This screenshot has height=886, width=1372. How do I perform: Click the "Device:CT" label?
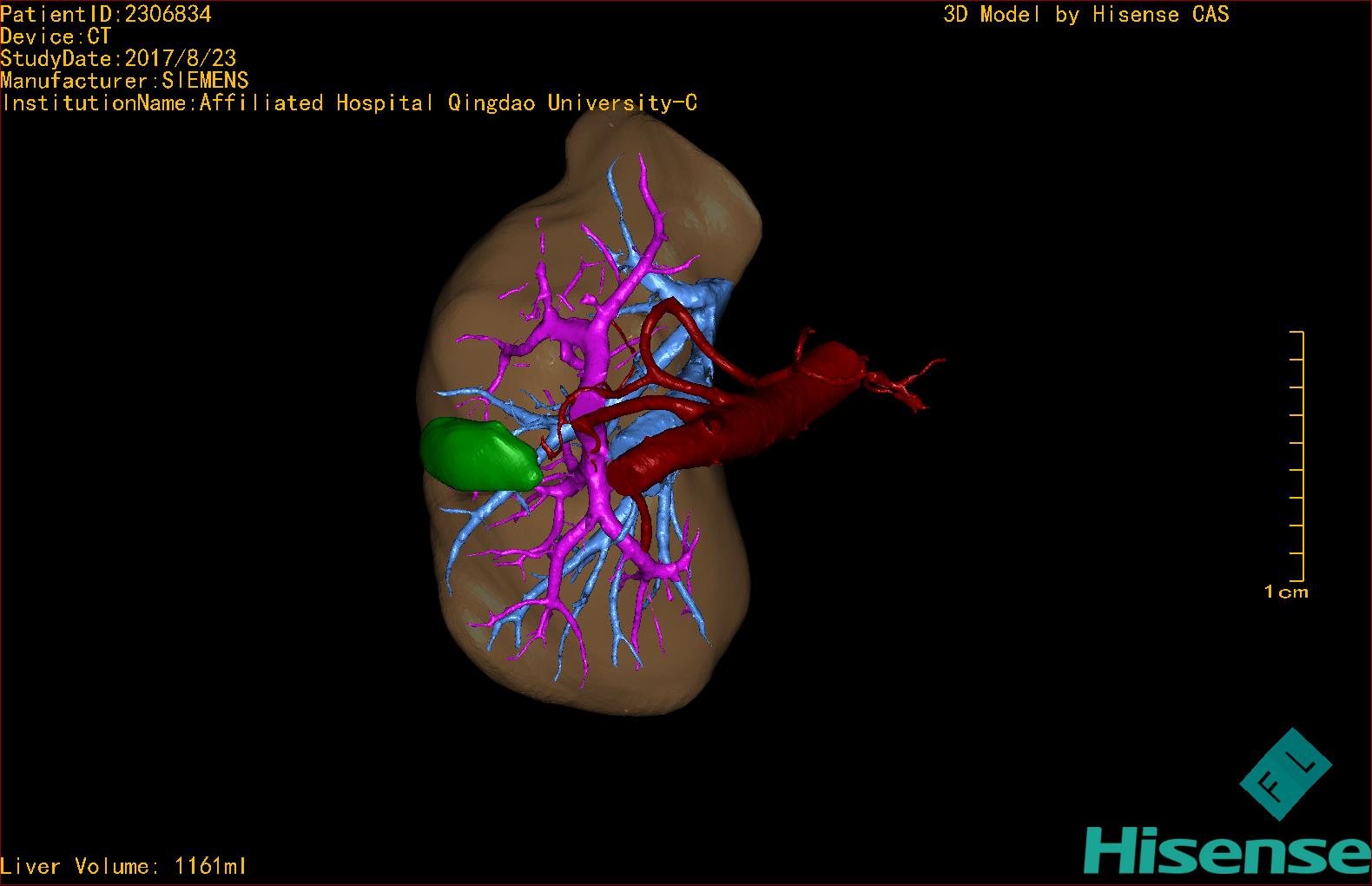56,36
